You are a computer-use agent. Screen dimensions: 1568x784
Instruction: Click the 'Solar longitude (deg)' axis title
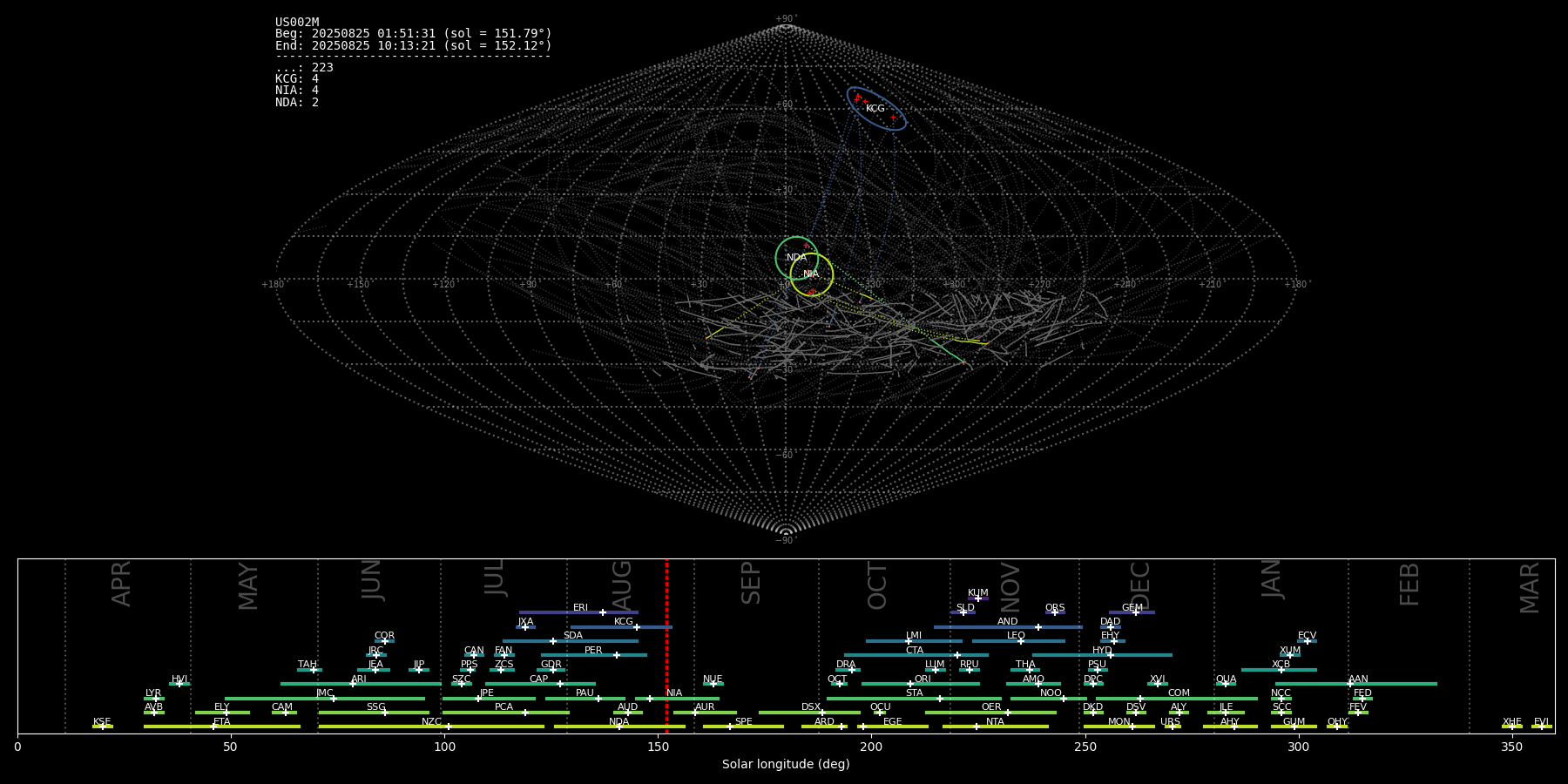786,765
